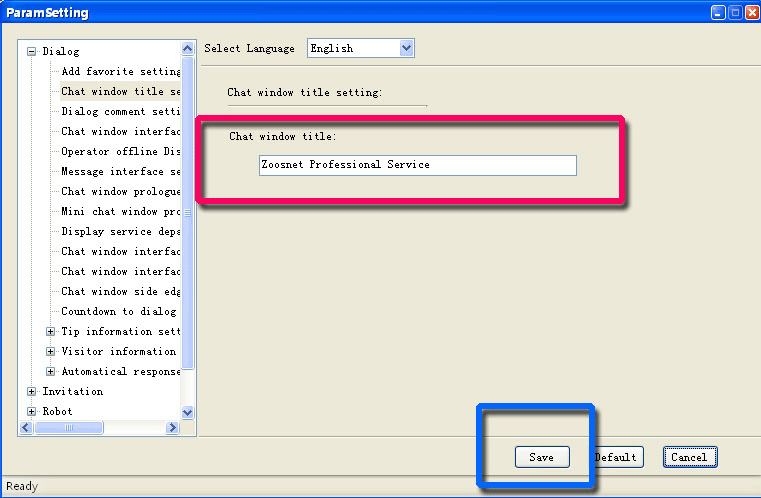This screenshot has width=761, height=498.
Task: Select Add favorite setting item
Action: (x=120, y=71)
